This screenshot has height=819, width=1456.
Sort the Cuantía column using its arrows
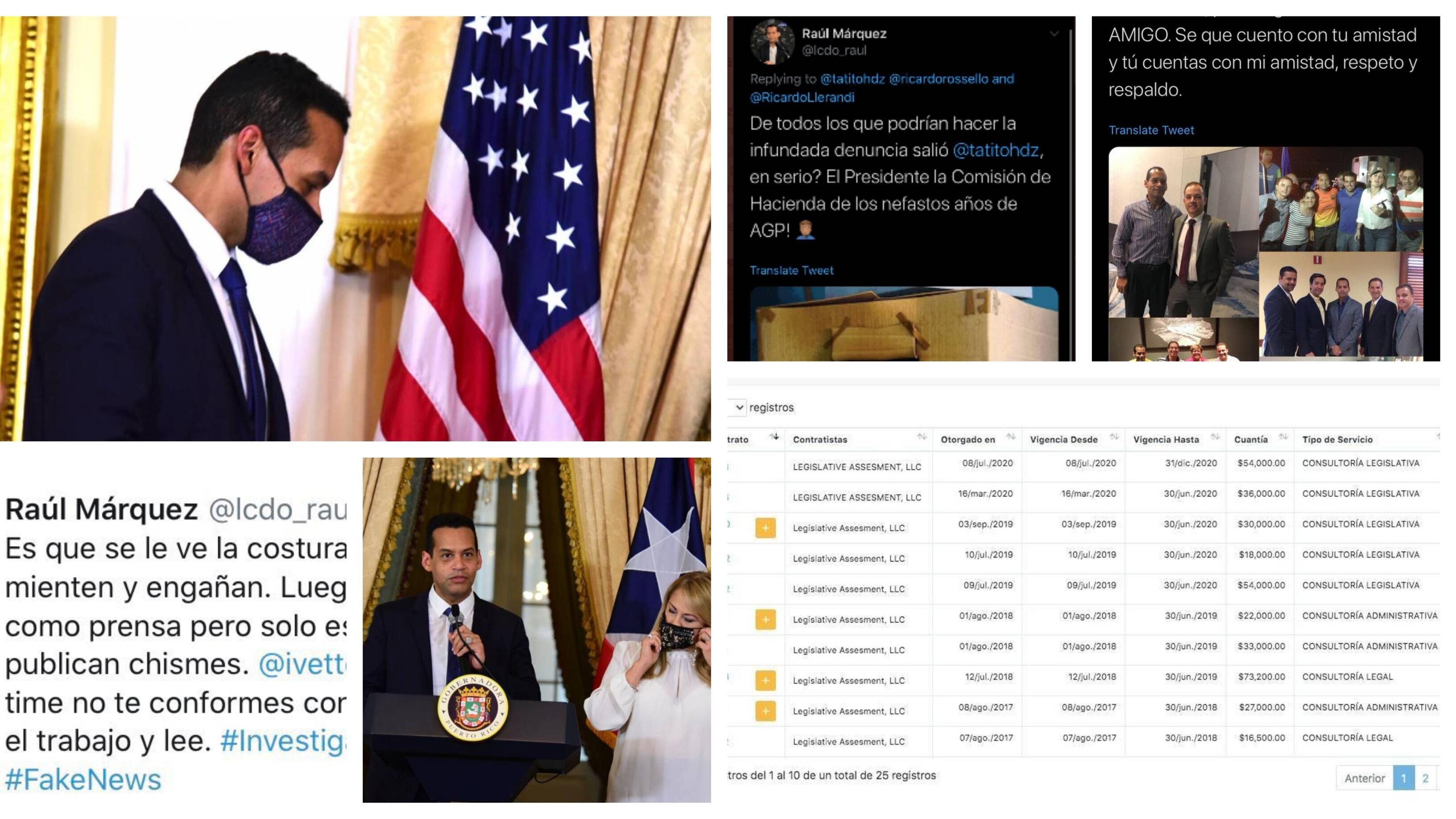[x=1283, y=436]
